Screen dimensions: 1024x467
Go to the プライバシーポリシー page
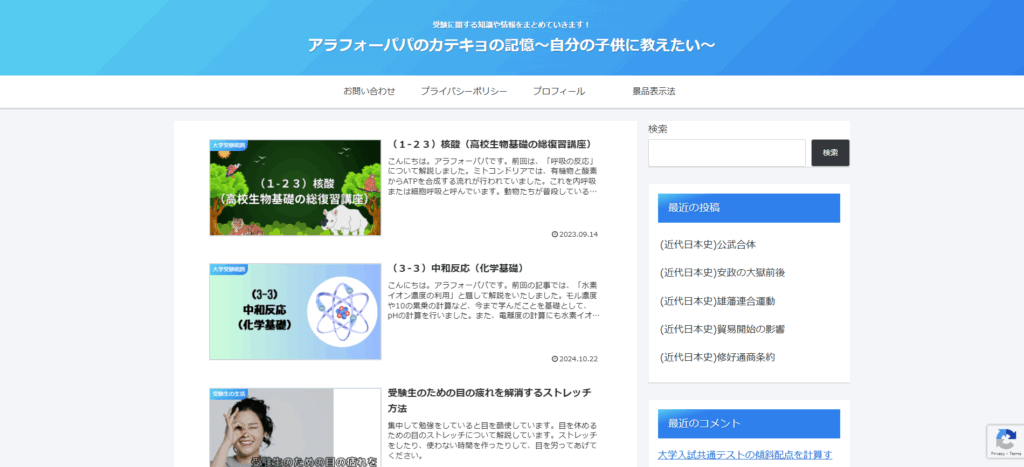coord(463,91)
